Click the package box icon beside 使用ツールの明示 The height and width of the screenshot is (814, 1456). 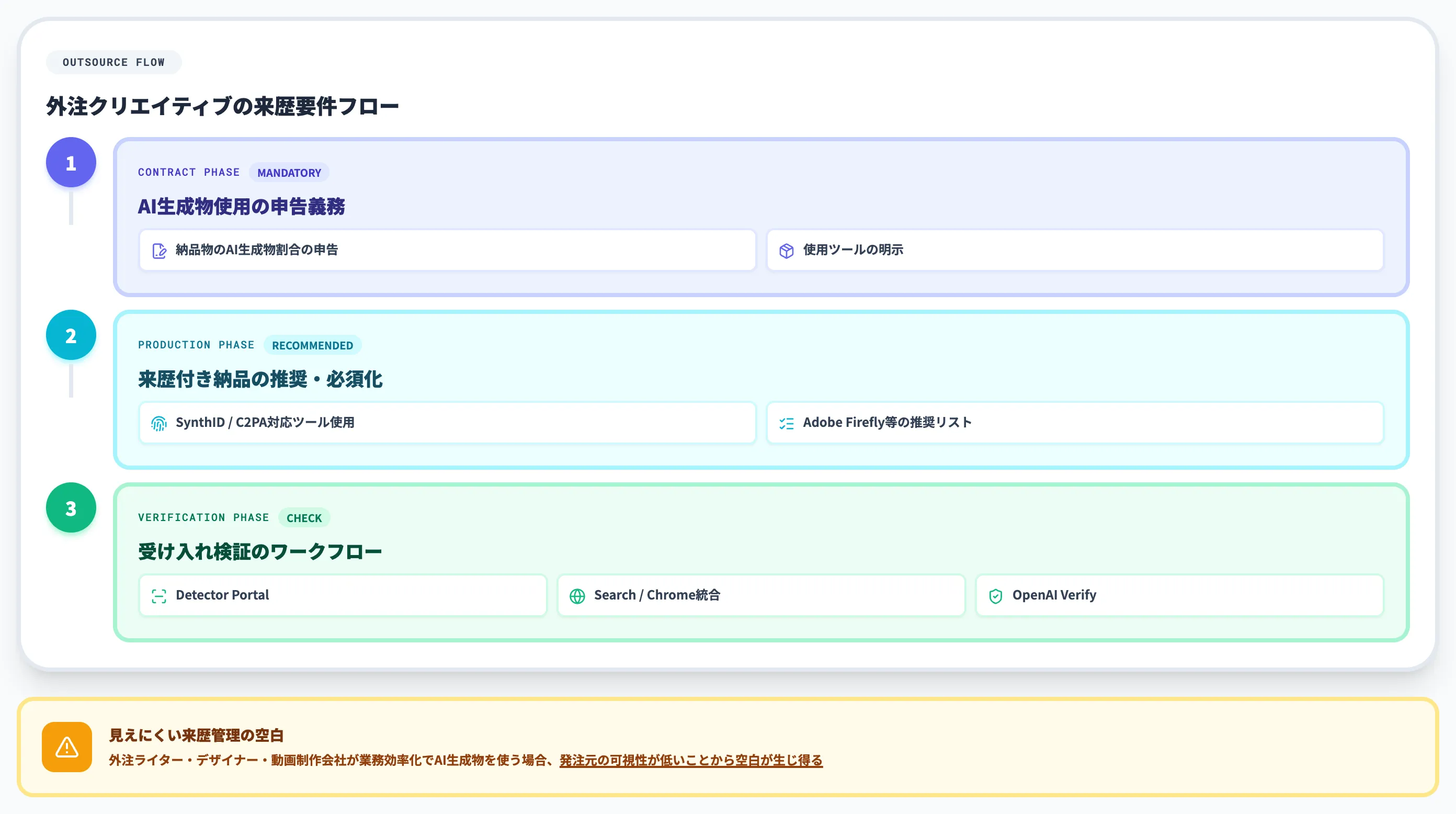coord(786,251)
